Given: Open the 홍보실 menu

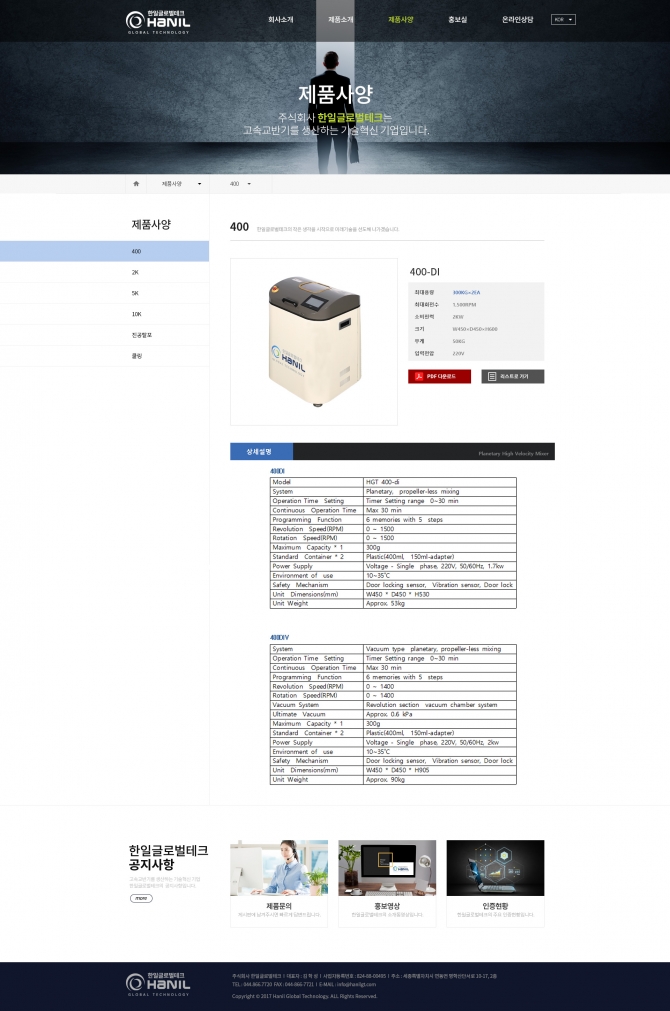Looking at the screenshot, I should tap(457, 20).
